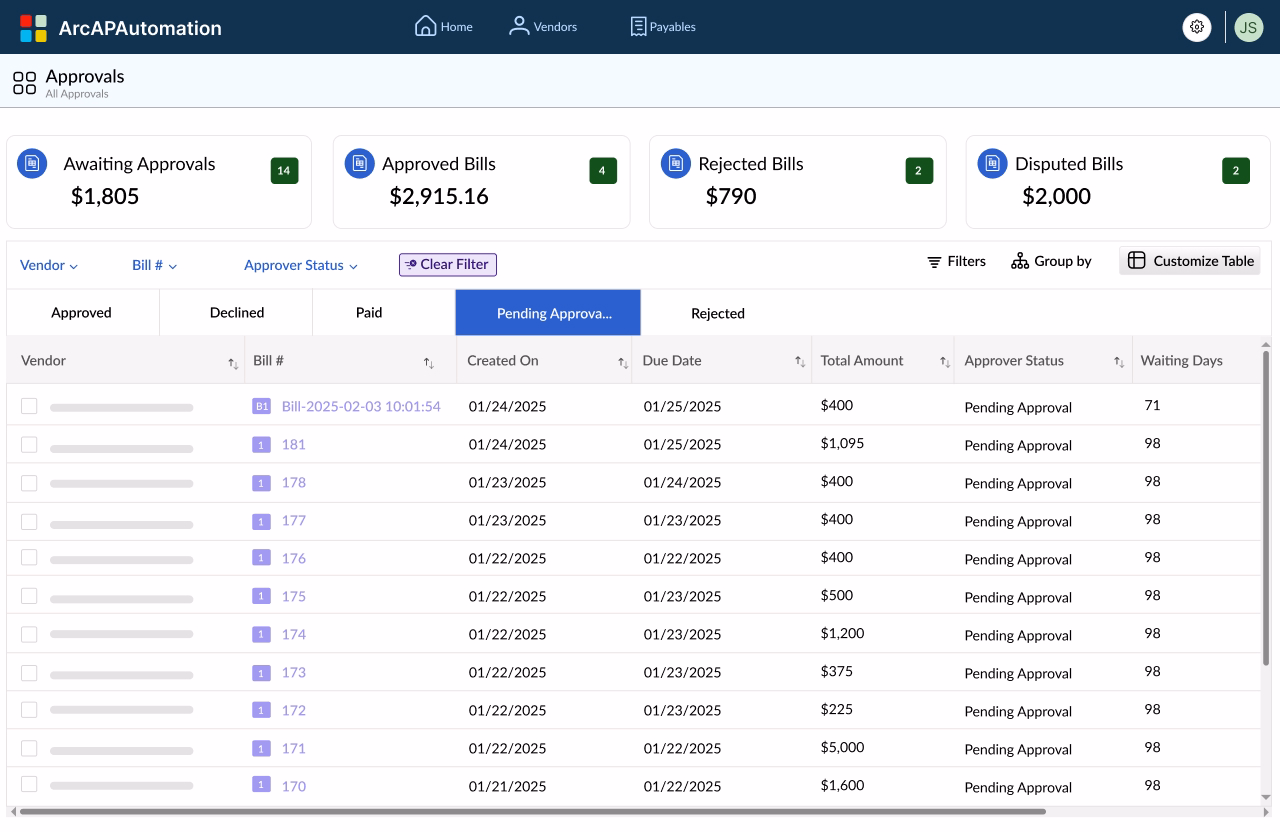Click the Rejected Bills card icon
This screenshot has height=832, width=1280.
coord(676,163)
